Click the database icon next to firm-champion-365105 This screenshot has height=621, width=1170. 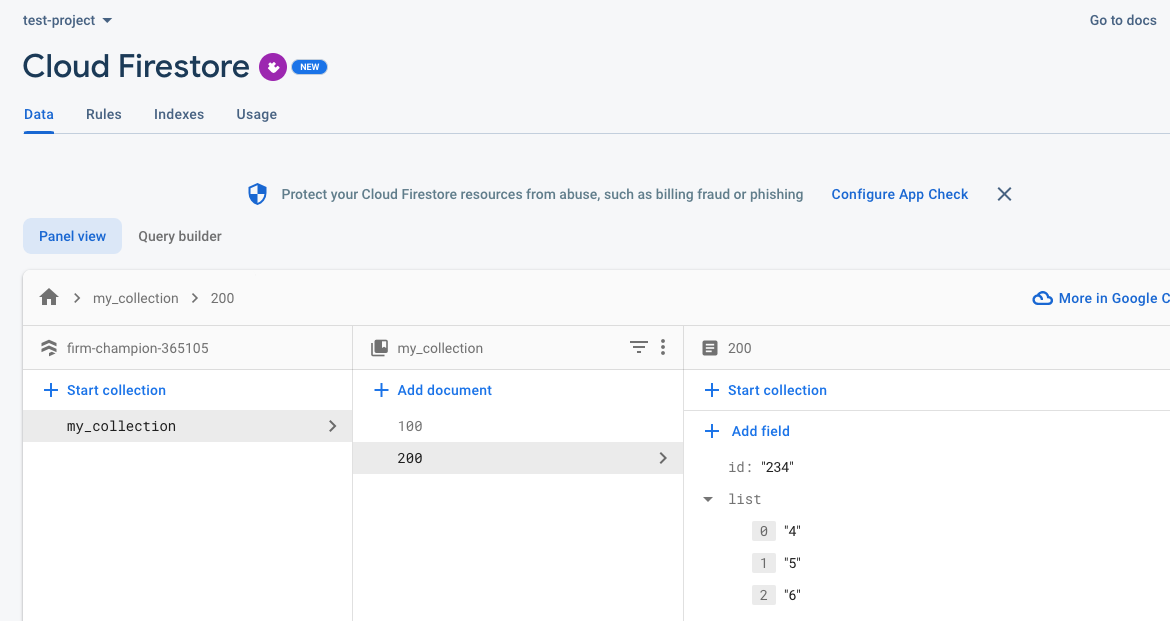click(48, 347)
